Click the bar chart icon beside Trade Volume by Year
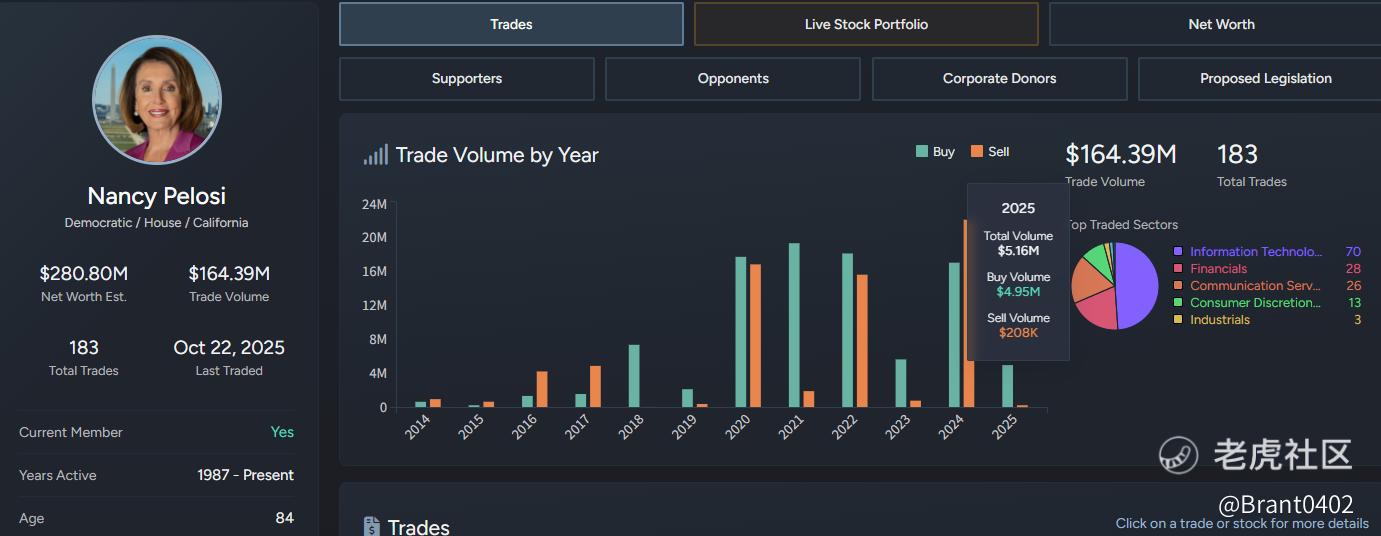The width and height of the screenshot is (1381, 536). pyautogui.click(x=376, y=155)
